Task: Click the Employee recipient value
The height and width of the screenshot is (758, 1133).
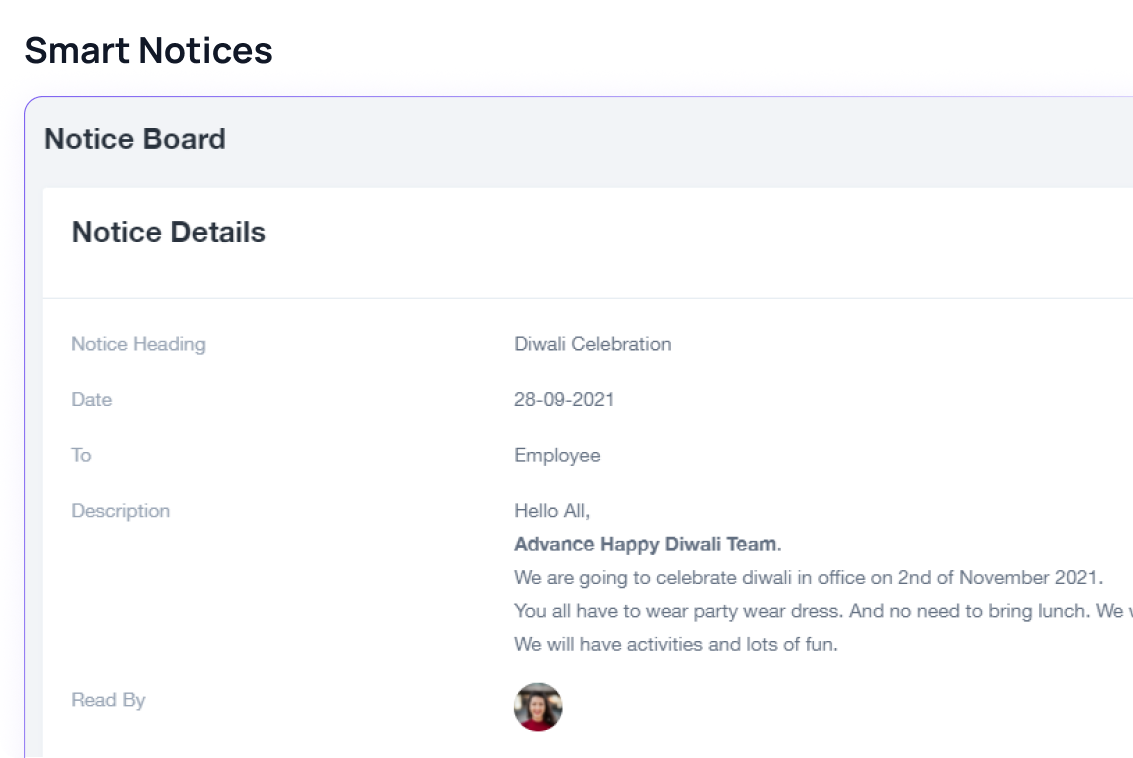Action: pyautogui.click(x=557, y=455)
